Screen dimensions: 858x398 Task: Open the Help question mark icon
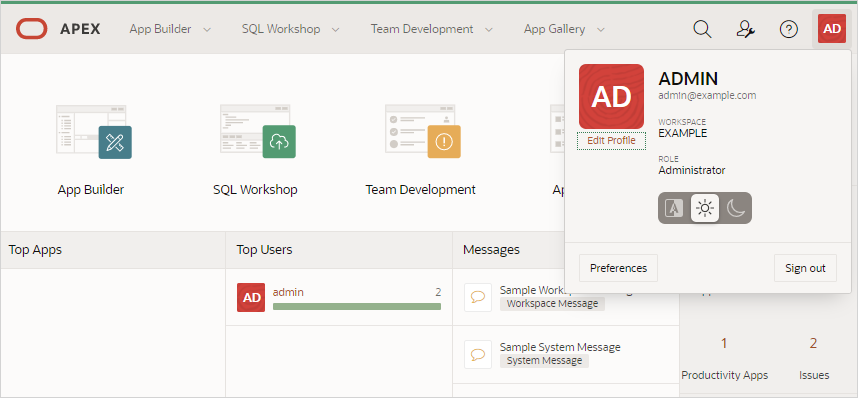point(789,30)
